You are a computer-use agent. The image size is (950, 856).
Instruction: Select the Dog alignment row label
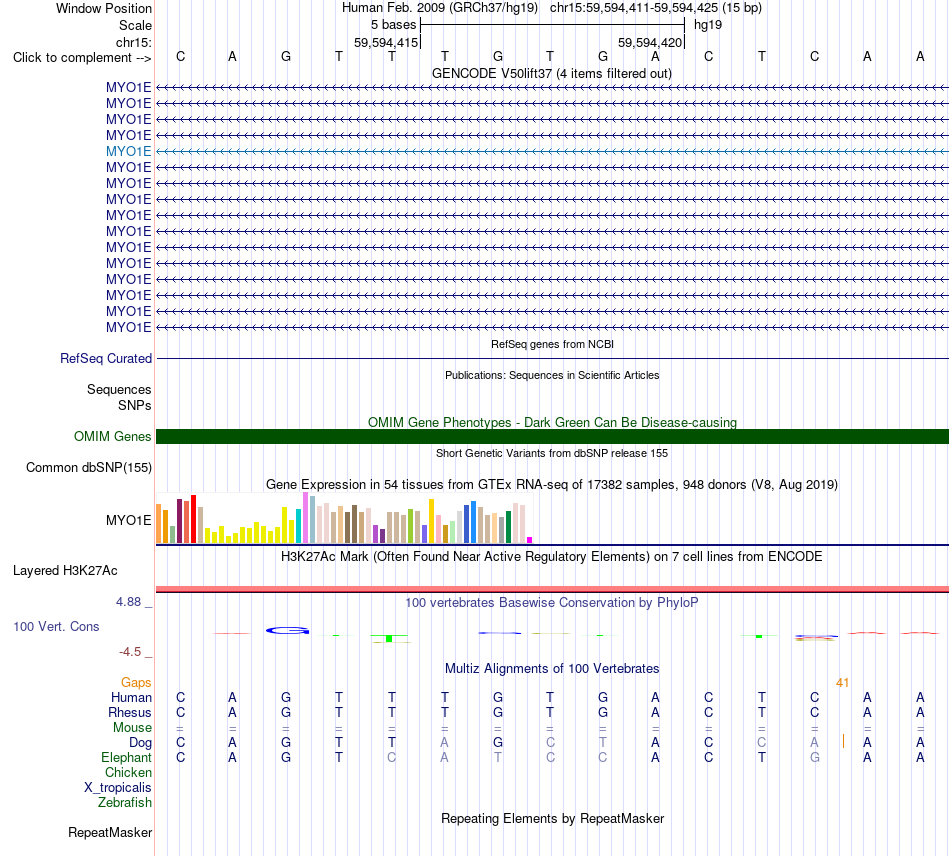[140, 743]
